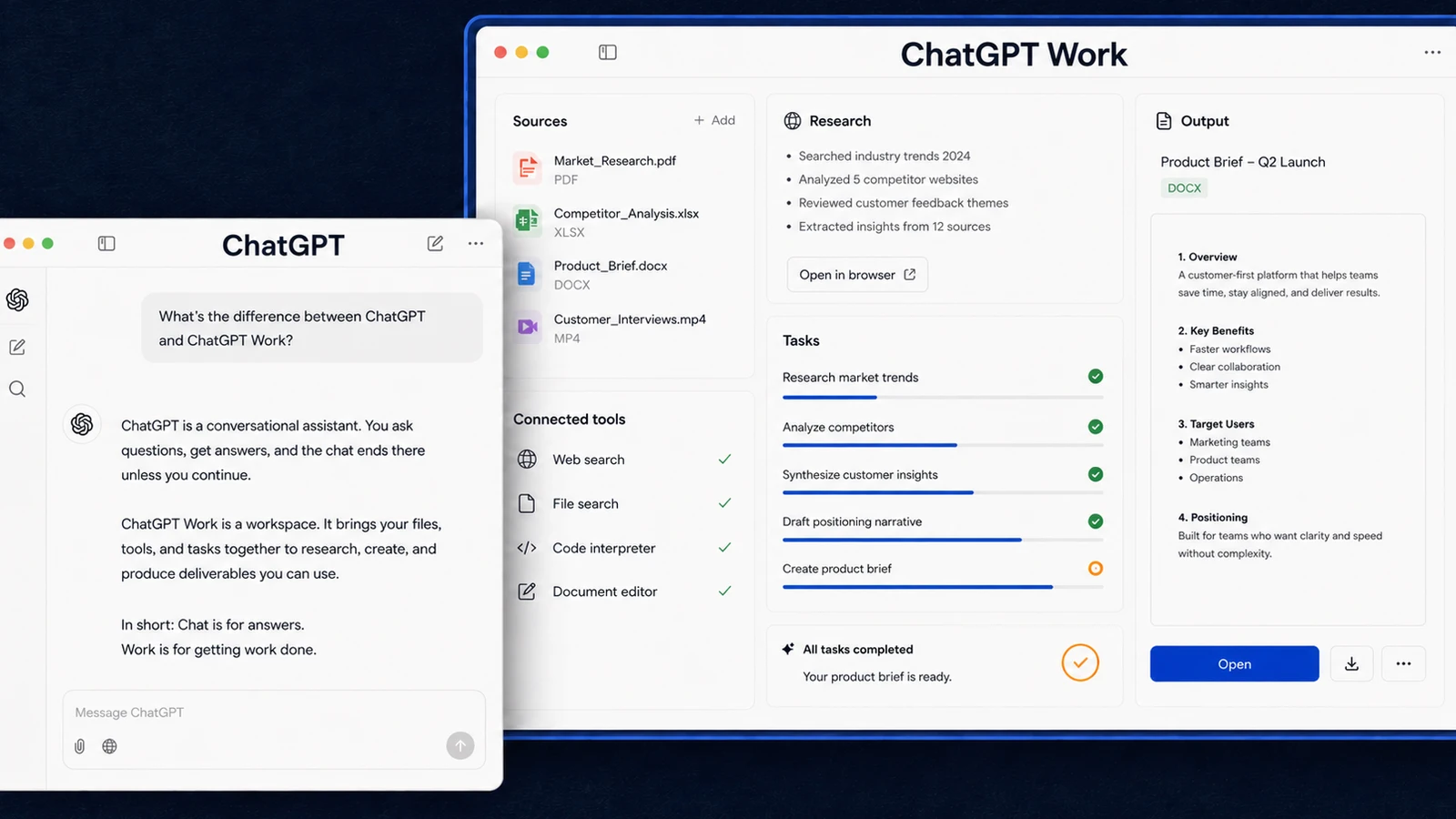Screen dimensions: 1456x819
Task: Click Research panel globe icon
Action: click(793, 121)
